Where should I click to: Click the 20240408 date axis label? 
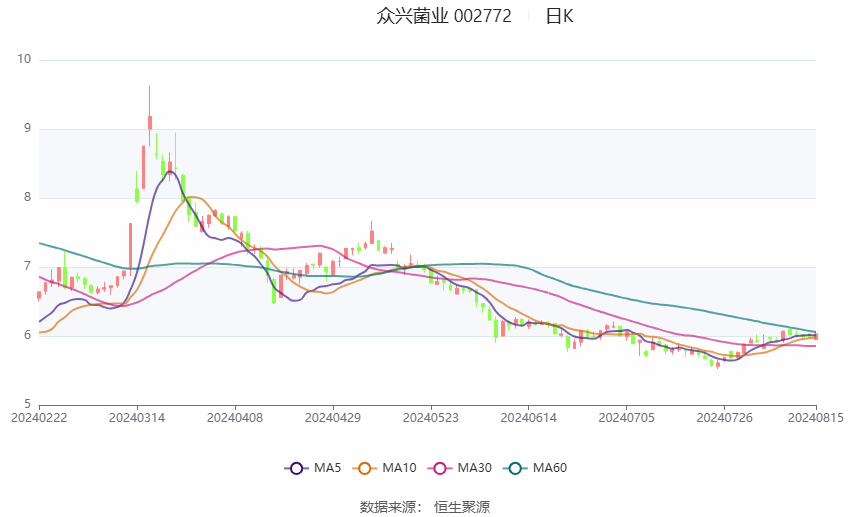pos(235,418)
